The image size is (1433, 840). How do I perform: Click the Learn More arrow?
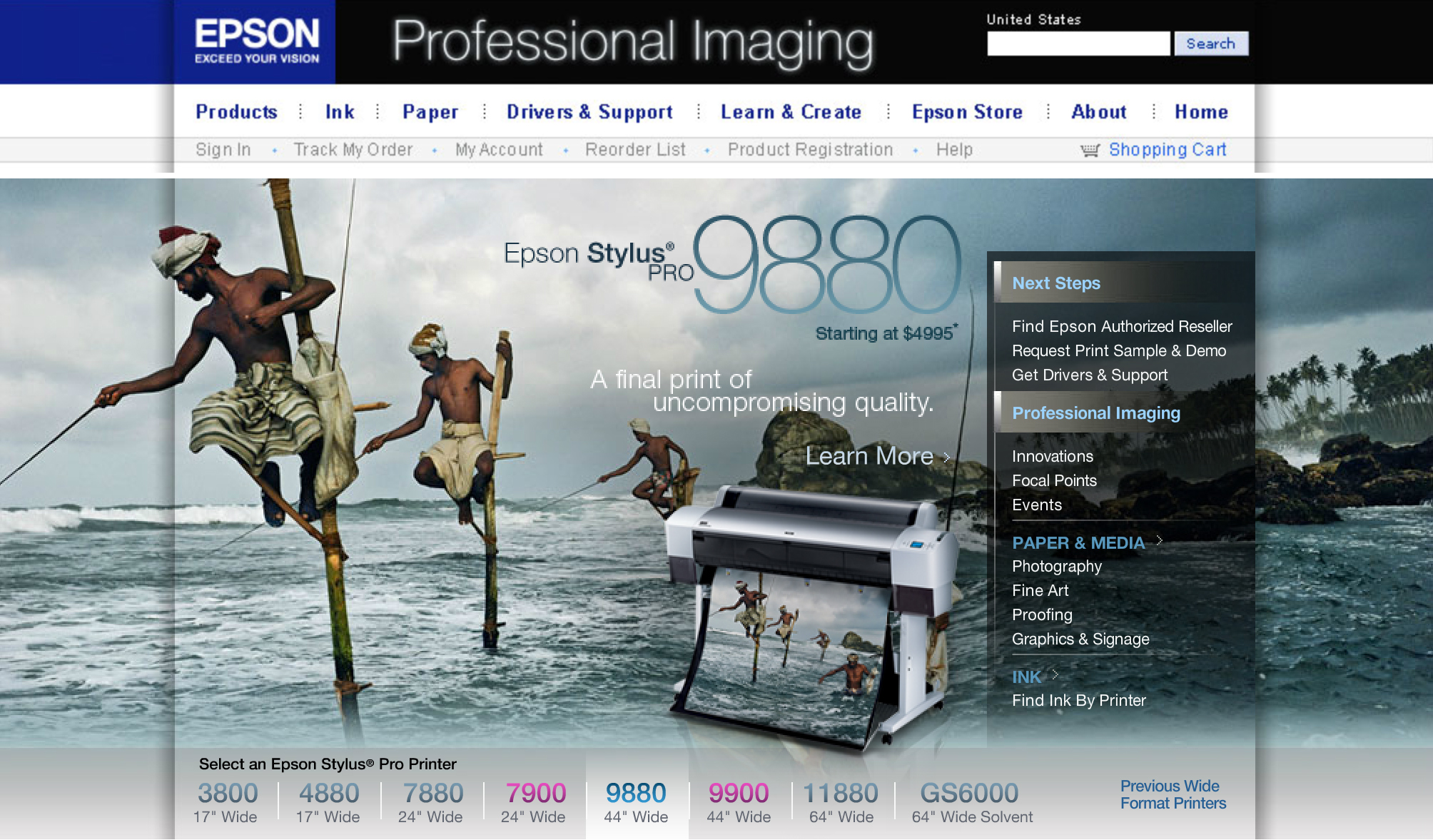click(x=947, y=457)
